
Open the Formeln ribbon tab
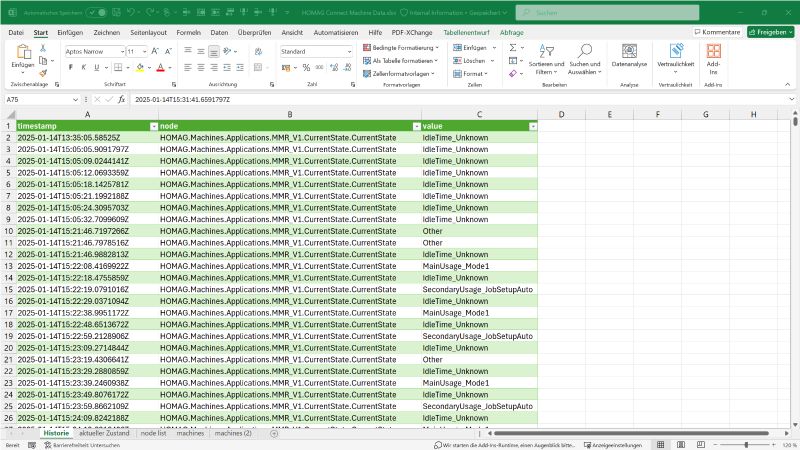[188, 32]
